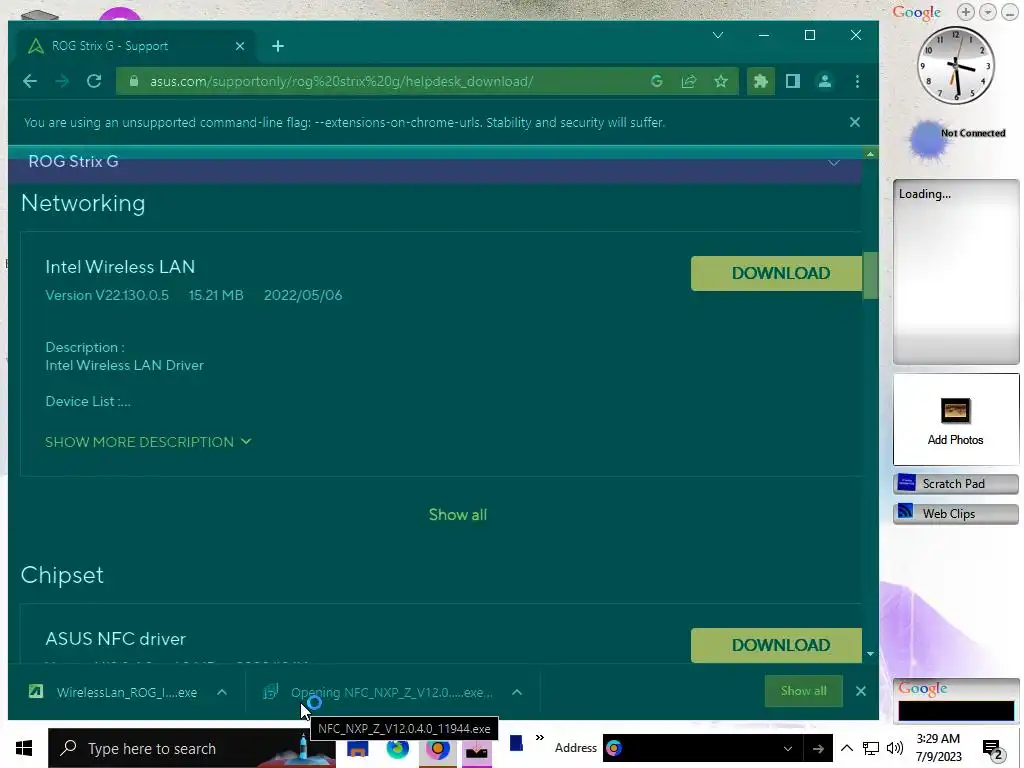Viewport: 1024px width, 768px height.
Task: Click the 2022/05/06 release date text
Action: 303,295
